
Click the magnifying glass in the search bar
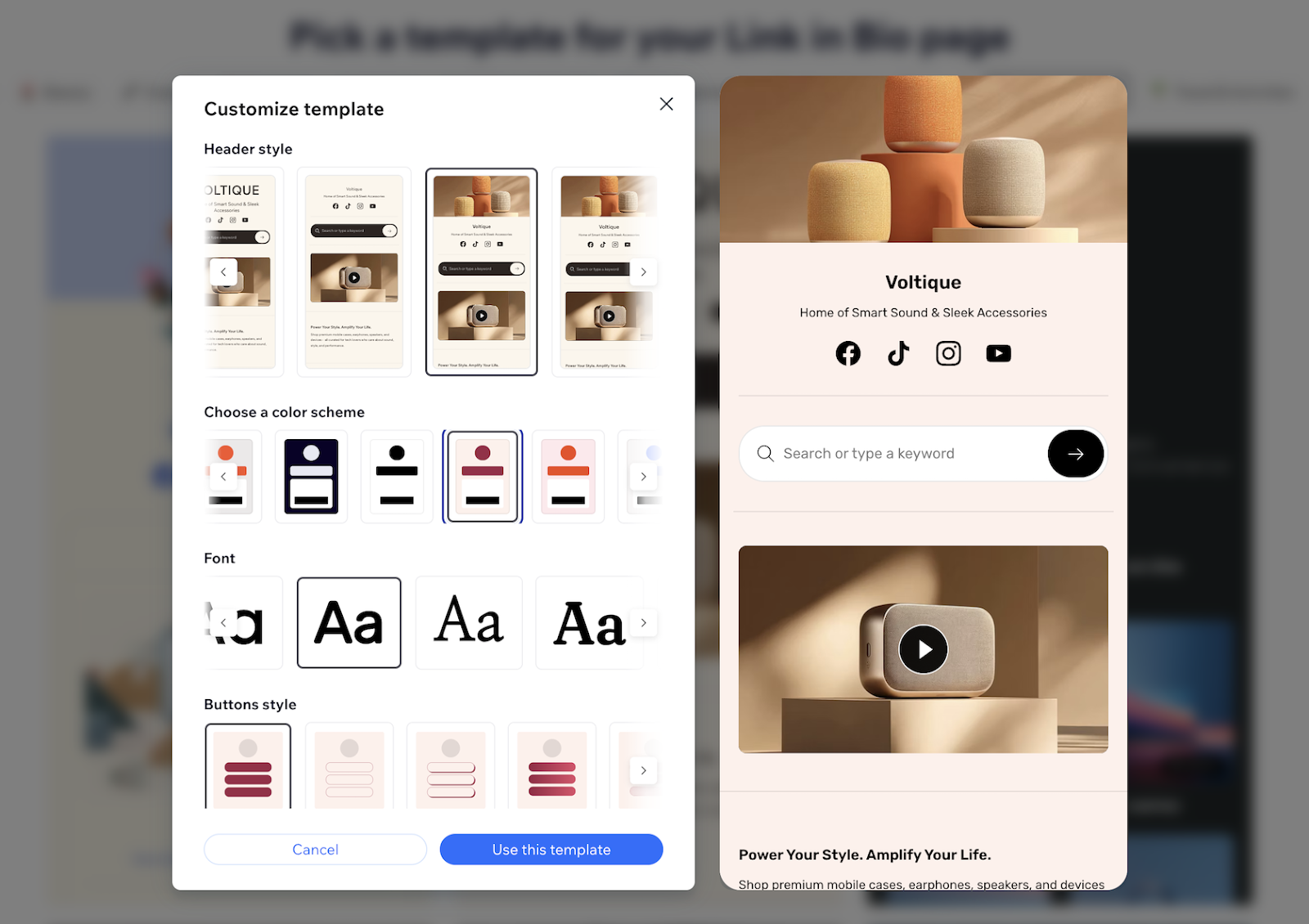(766, 453)
